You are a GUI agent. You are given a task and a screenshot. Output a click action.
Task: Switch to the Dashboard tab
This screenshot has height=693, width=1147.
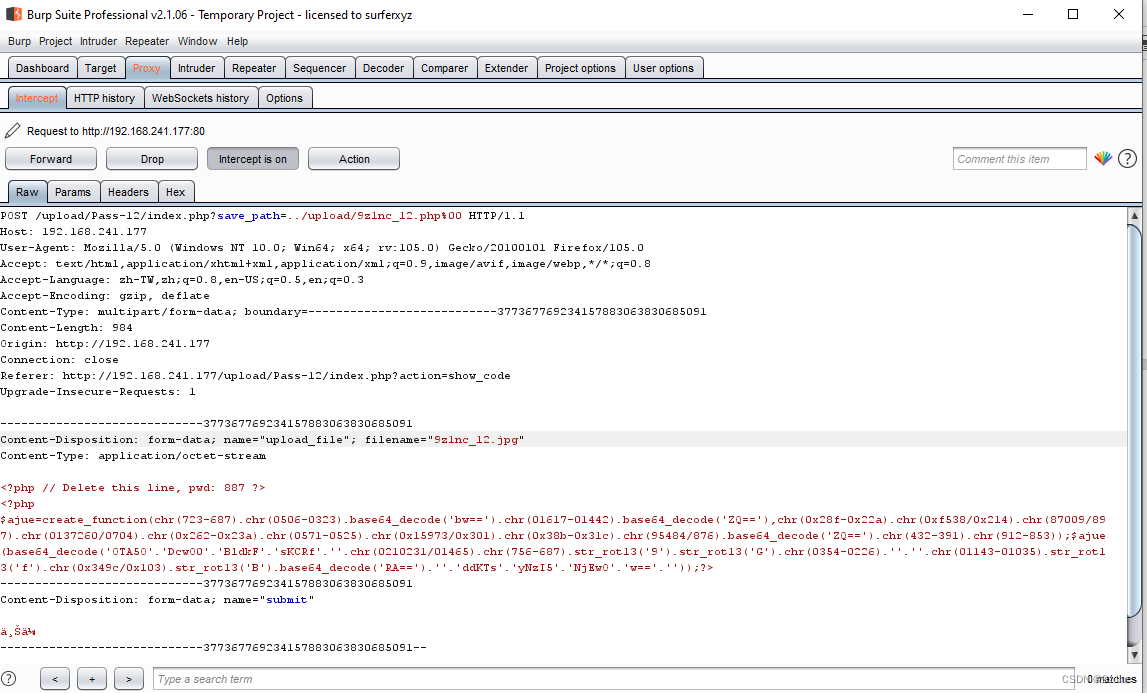pyautogui.click(x=42, y=68)
